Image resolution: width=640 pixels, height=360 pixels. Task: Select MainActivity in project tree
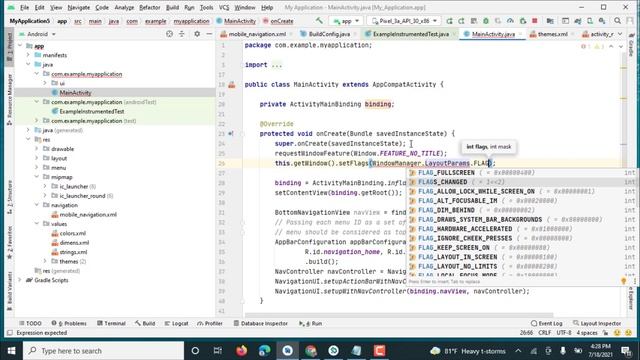point(75,93)
